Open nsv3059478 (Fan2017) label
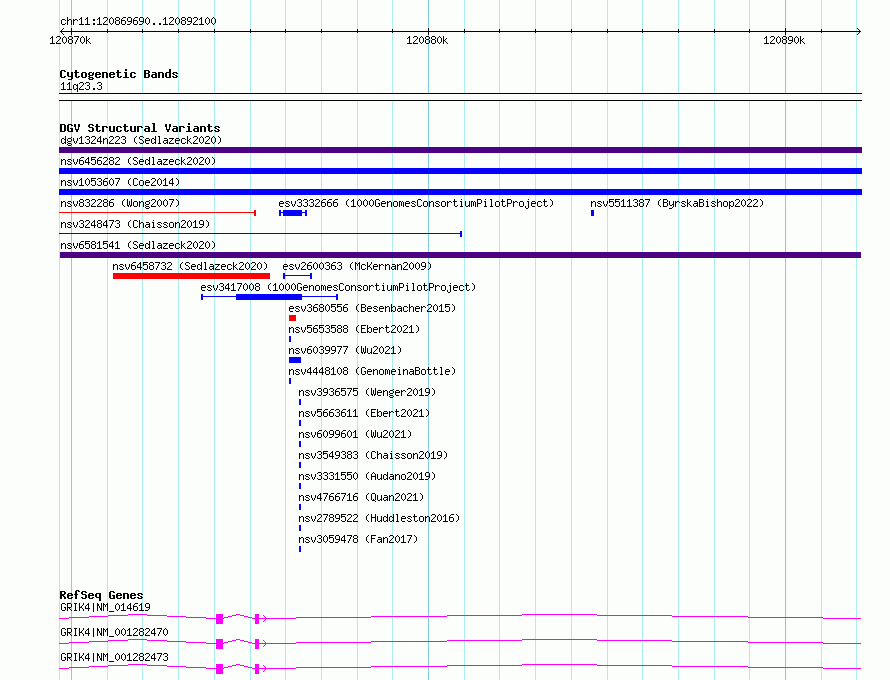890x680 pixels. pyautogui.click(x=358, y=539)
